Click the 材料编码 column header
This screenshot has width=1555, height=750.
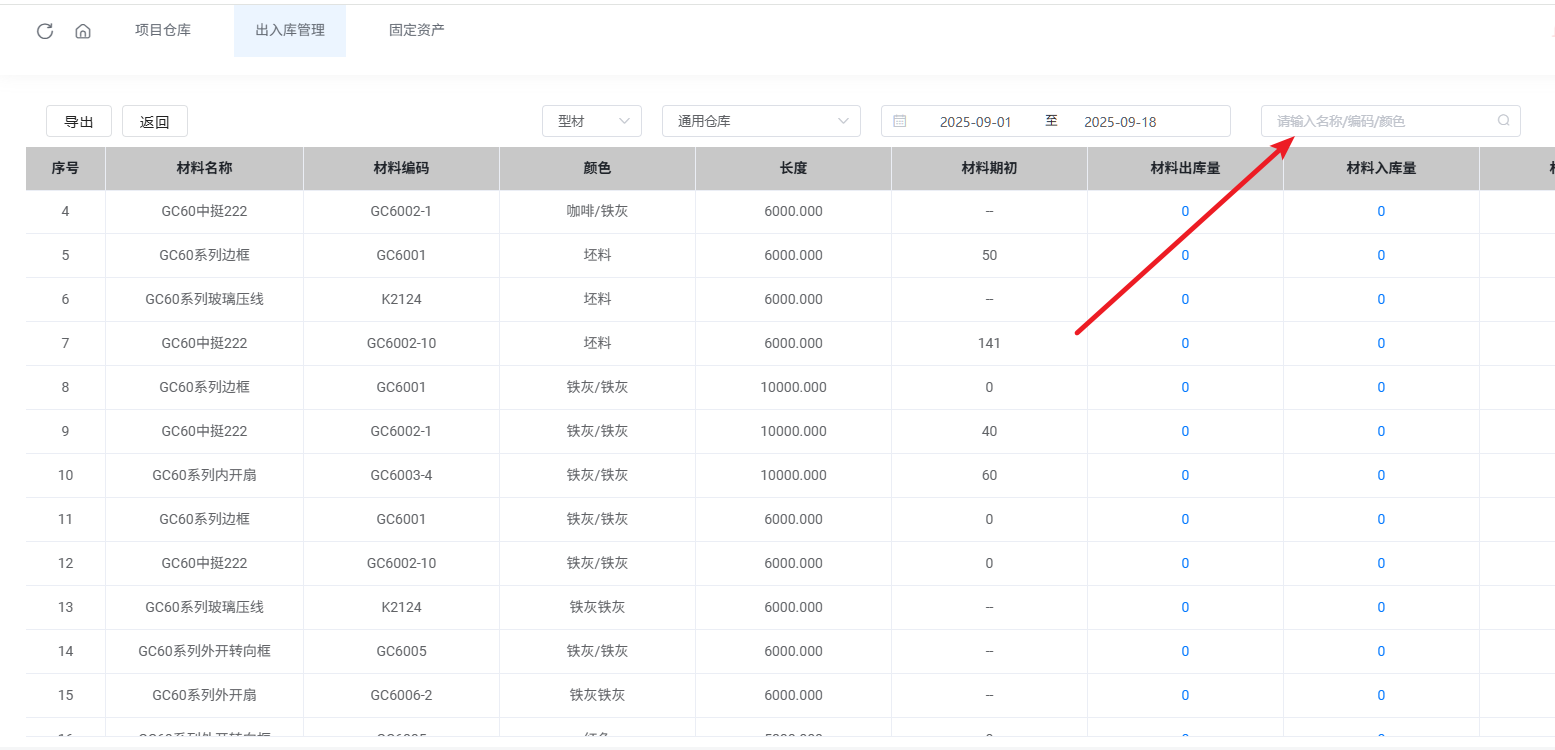click(x=401, y=168)
